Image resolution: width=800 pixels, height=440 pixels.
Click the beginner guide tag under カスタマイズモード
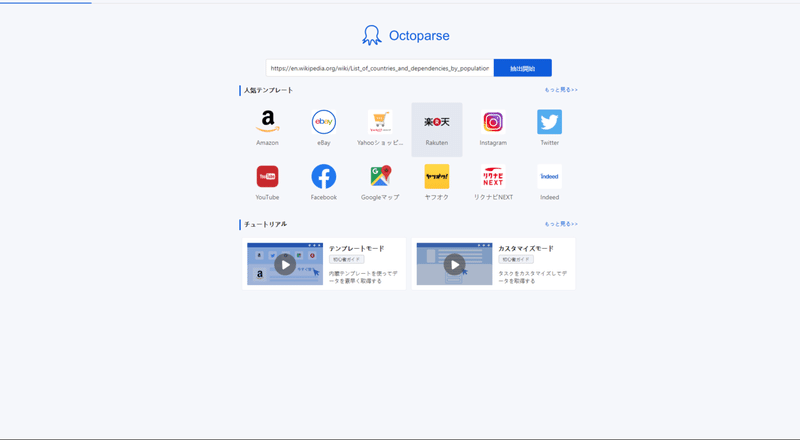pos(516,259)
